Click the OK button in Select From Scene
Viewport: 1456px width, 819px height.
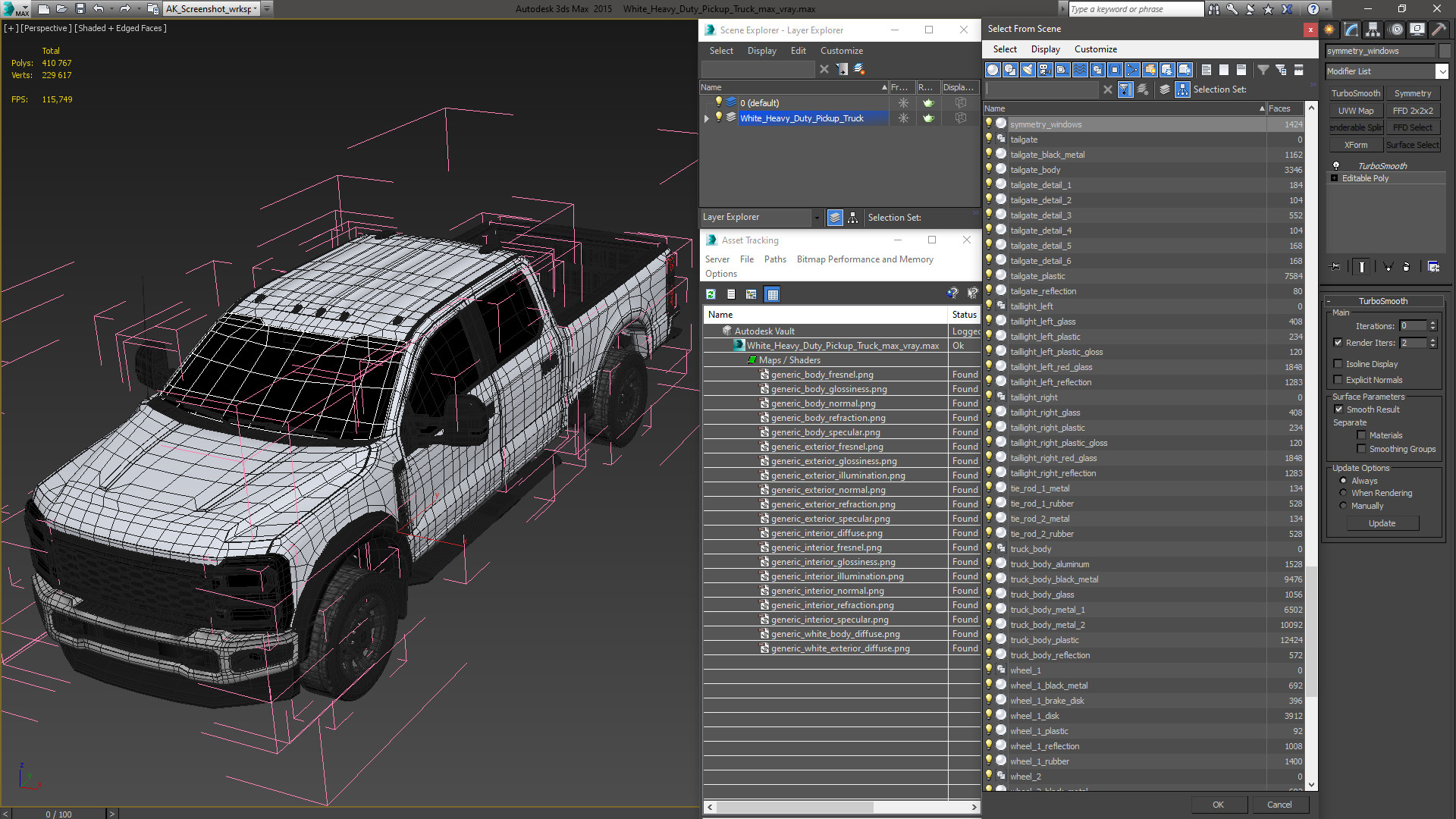point(1218,805)
